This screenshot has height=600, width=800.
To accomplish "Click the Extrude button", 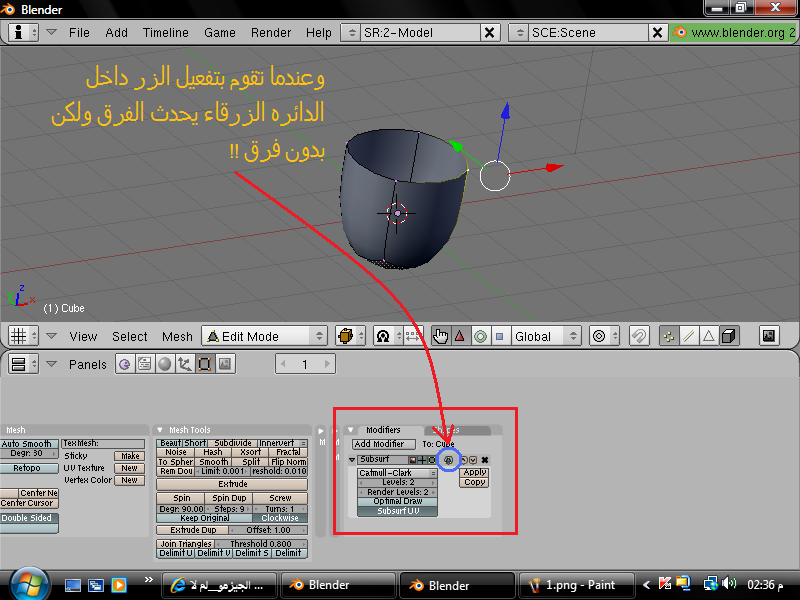I will [x=232, y=484].
